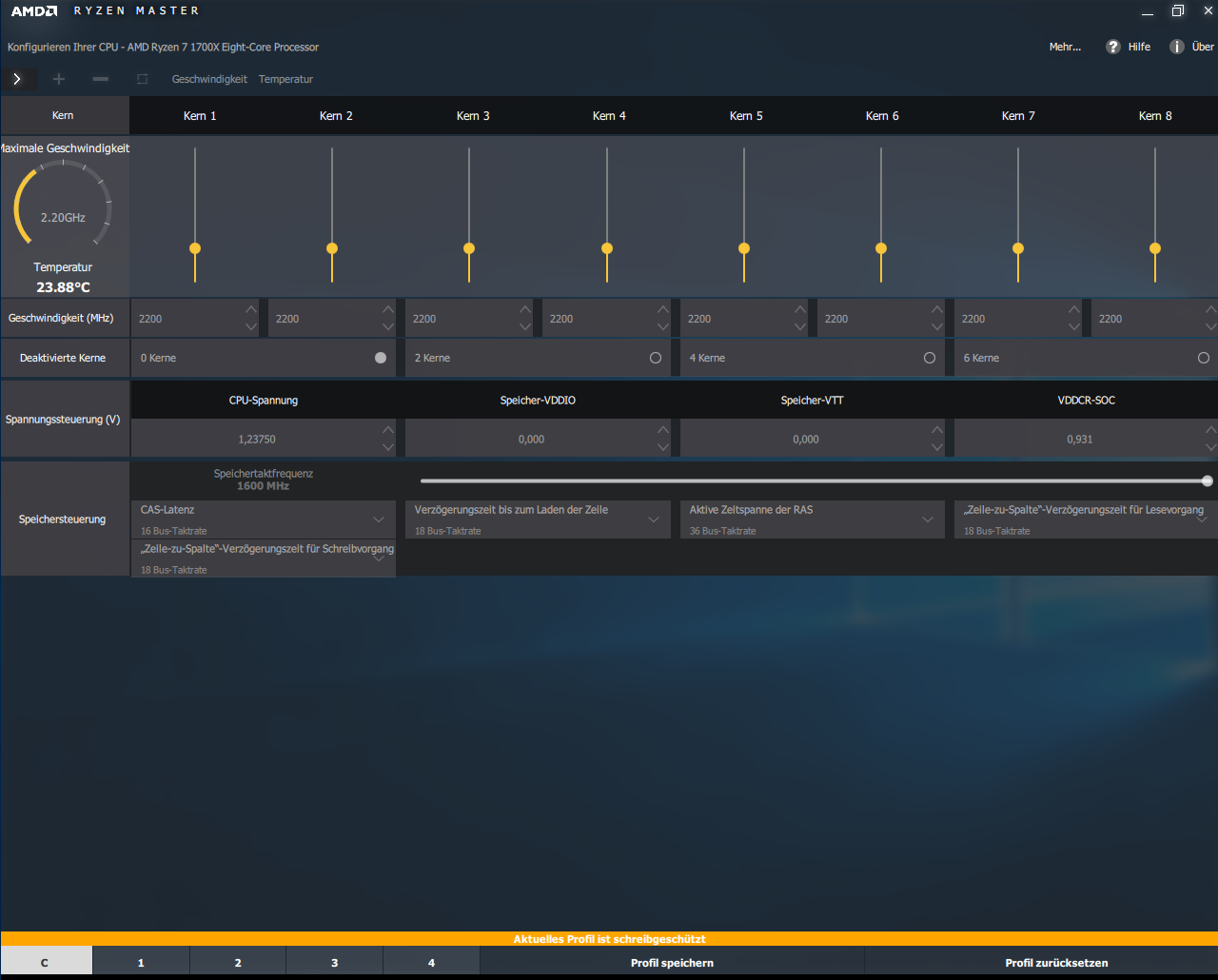Open Aktive Zeitspanne der RAS dropdown
The image size is (1218, 980).
(x=812, y=519)
